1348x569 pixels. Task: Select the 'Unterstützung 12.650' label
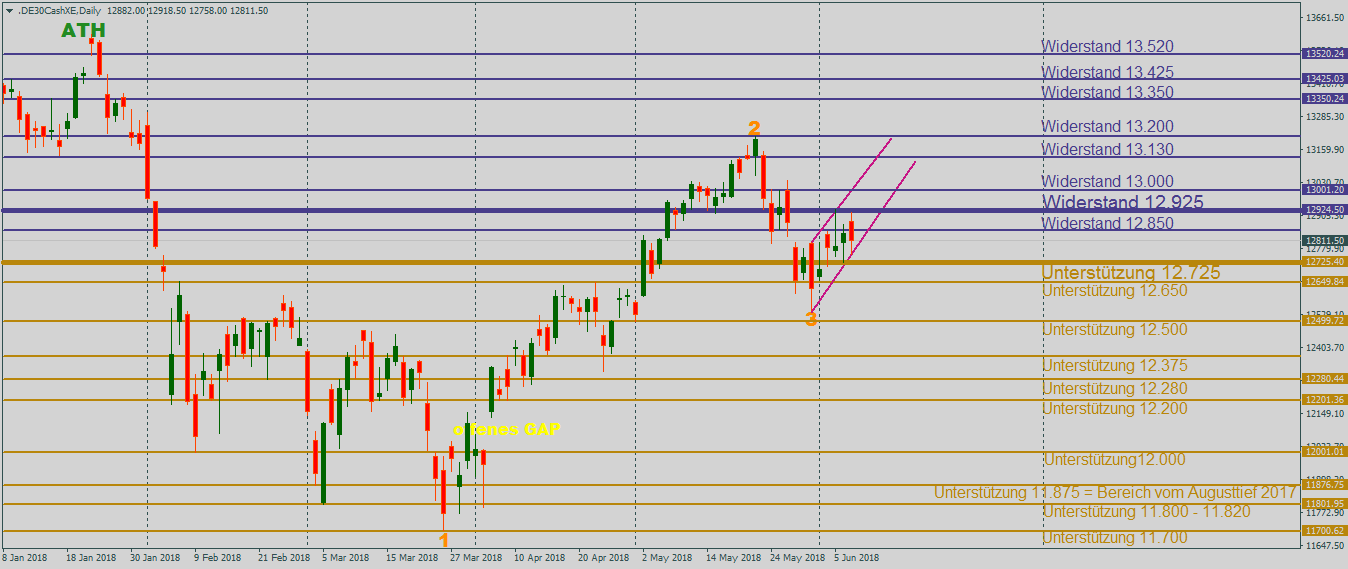(x=1114, y=290)
